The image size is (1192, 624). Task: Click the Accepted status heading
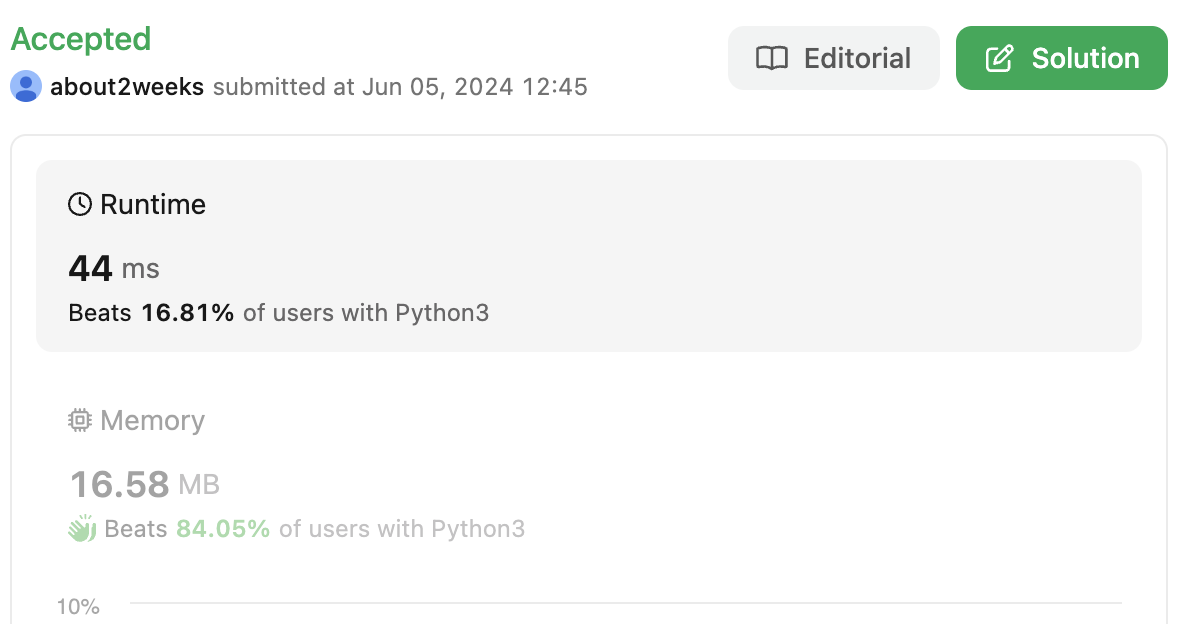[81, 40]
